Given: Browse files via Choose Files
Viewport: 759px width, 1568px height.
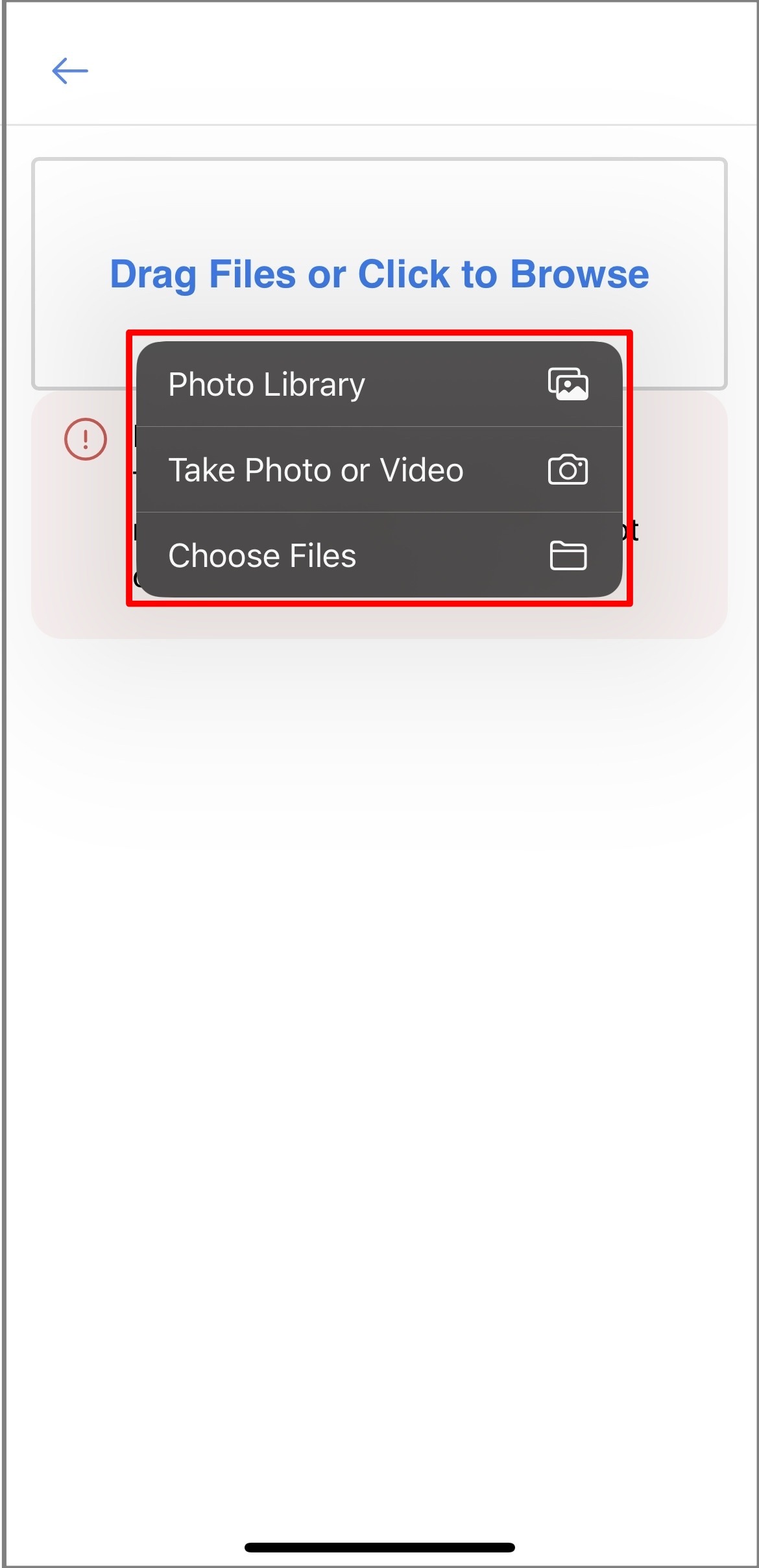Looking at the screenshot, I should tap(262, 555).
